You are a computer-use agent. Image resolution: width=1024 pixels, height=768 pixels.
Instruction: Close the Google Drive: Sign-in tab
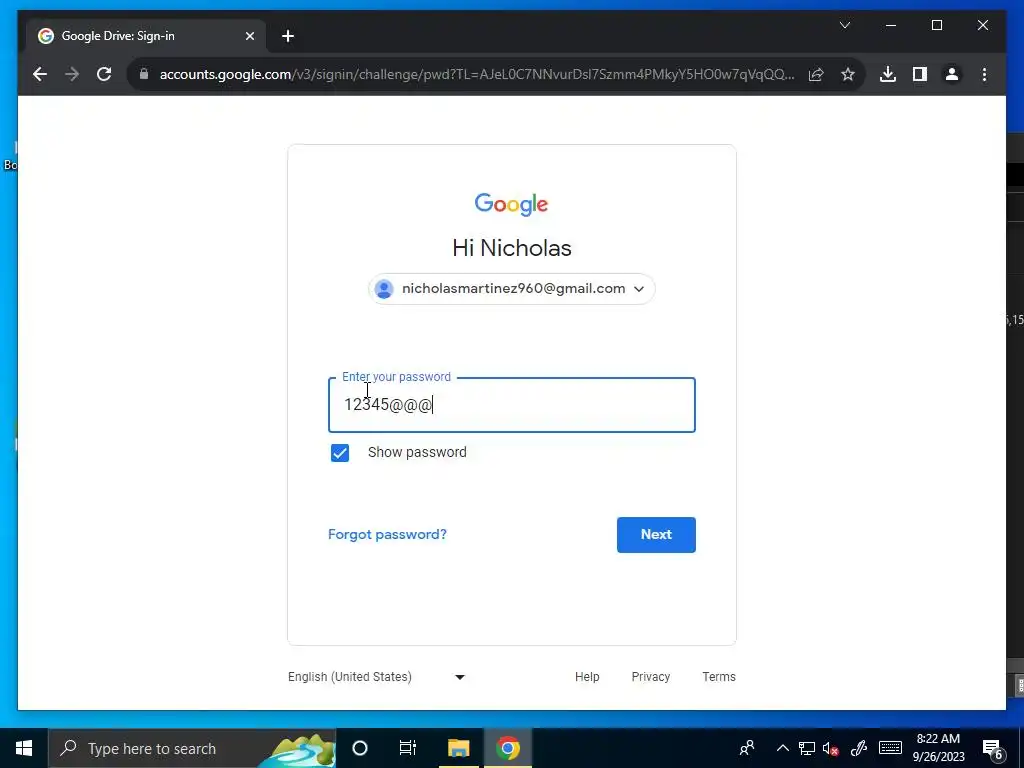click(x=249, y=36)
